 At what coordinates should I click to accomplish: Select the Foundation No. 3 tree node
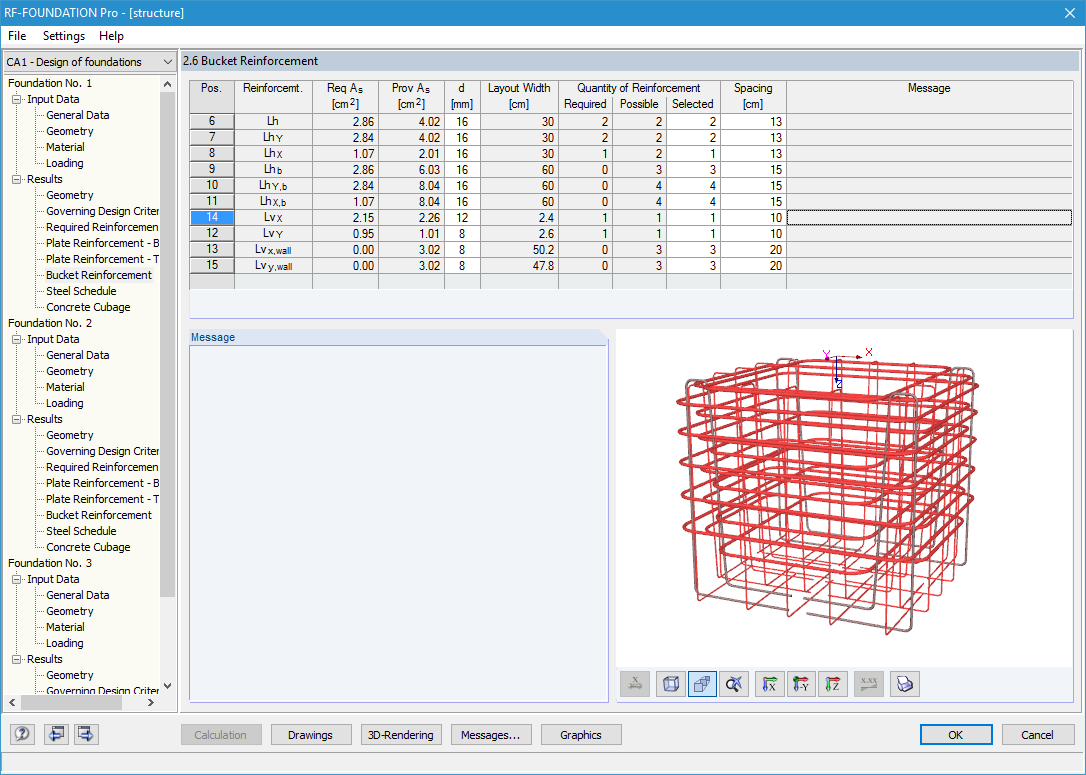(x=50, y=563)
